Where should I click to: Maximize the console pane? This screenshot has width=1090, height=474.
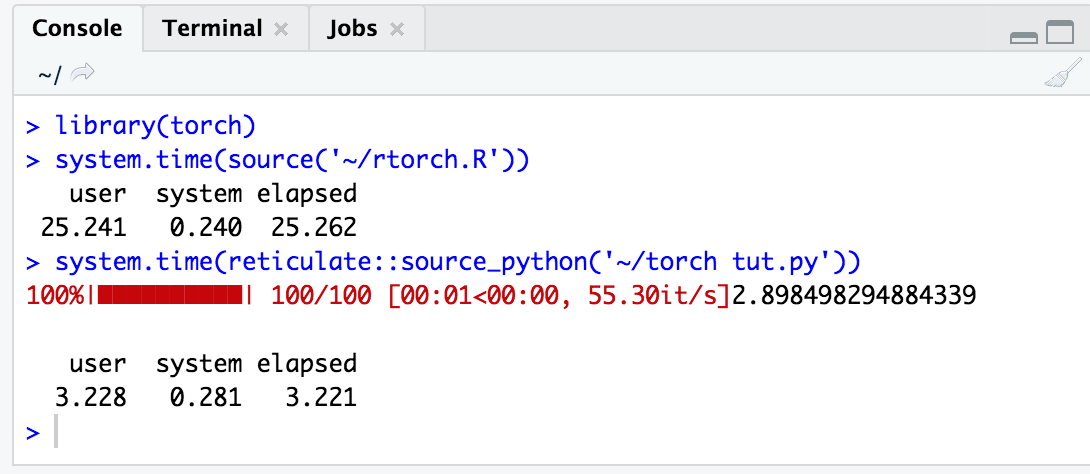[1060, 32]
